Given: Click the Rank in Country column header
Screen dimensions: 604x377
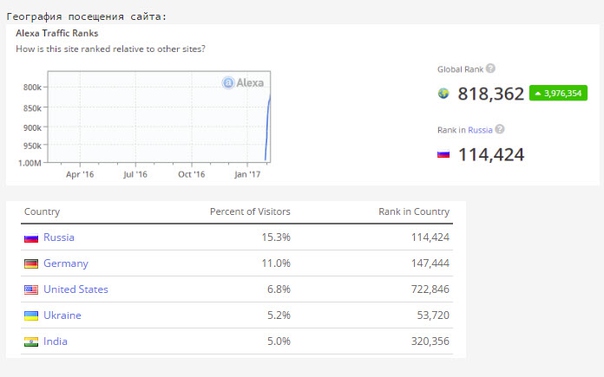Looking at the screenshot, I should [x=414, y=211].
